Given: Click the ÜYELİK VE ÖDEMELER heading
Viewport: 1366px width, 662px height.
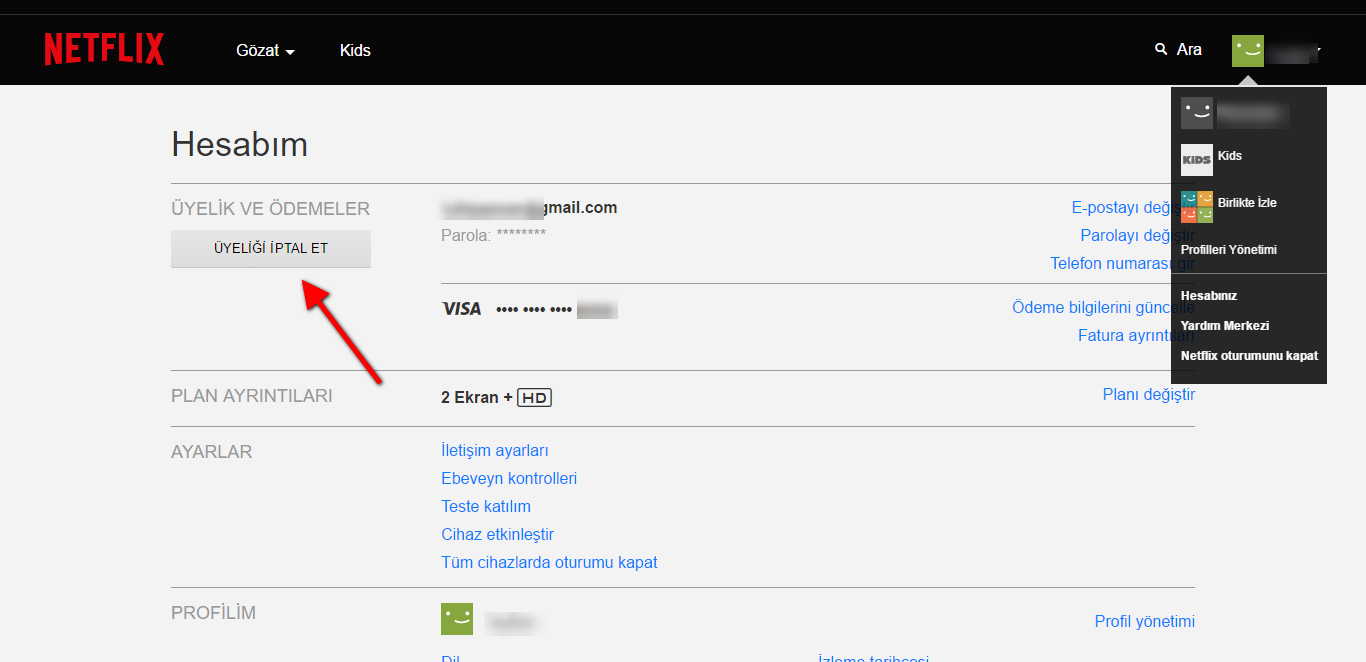Looking at the screenshot, I should pos(271,209).
